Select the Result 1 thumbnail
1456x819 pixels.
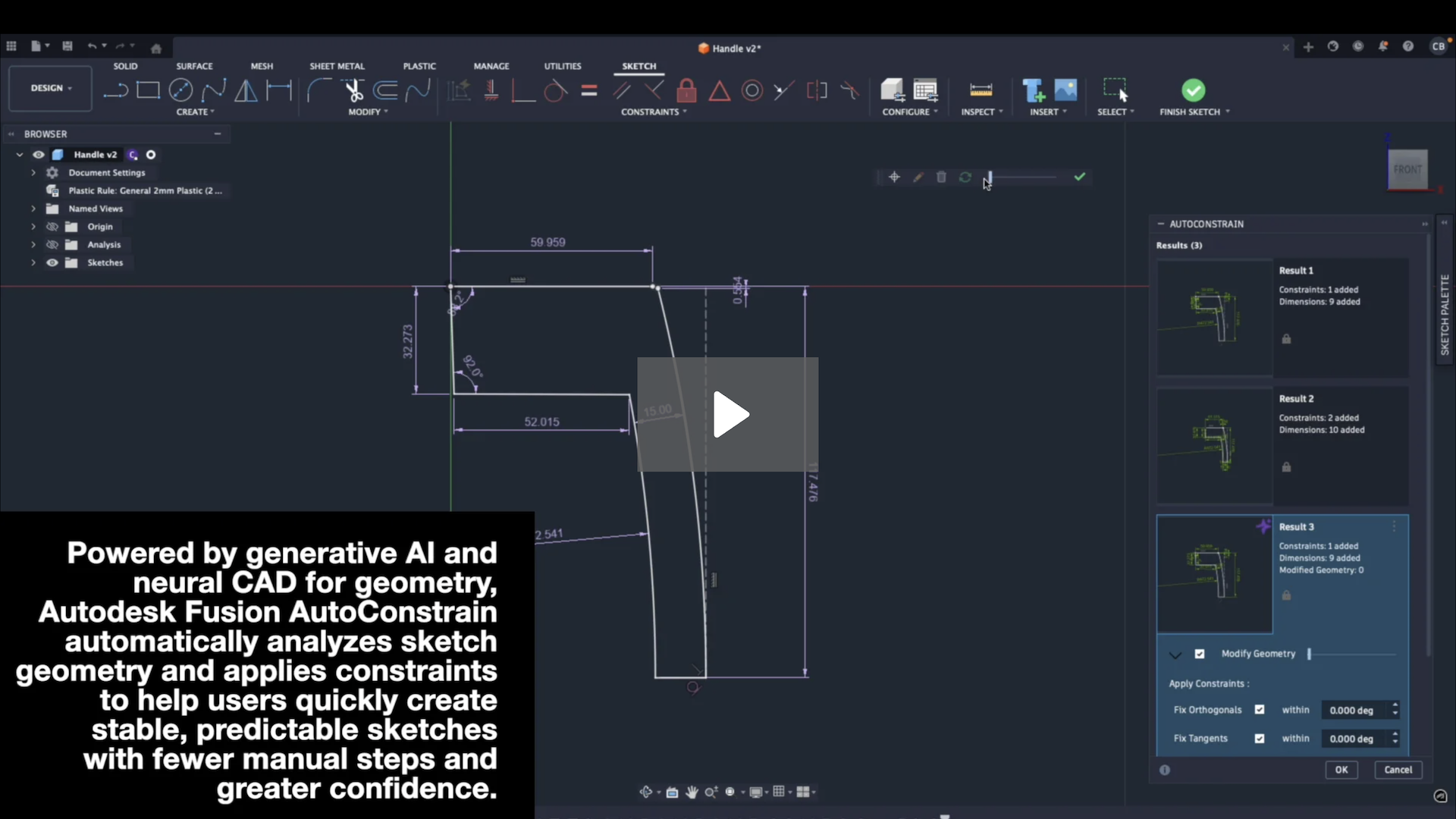tap(1214, 318)
